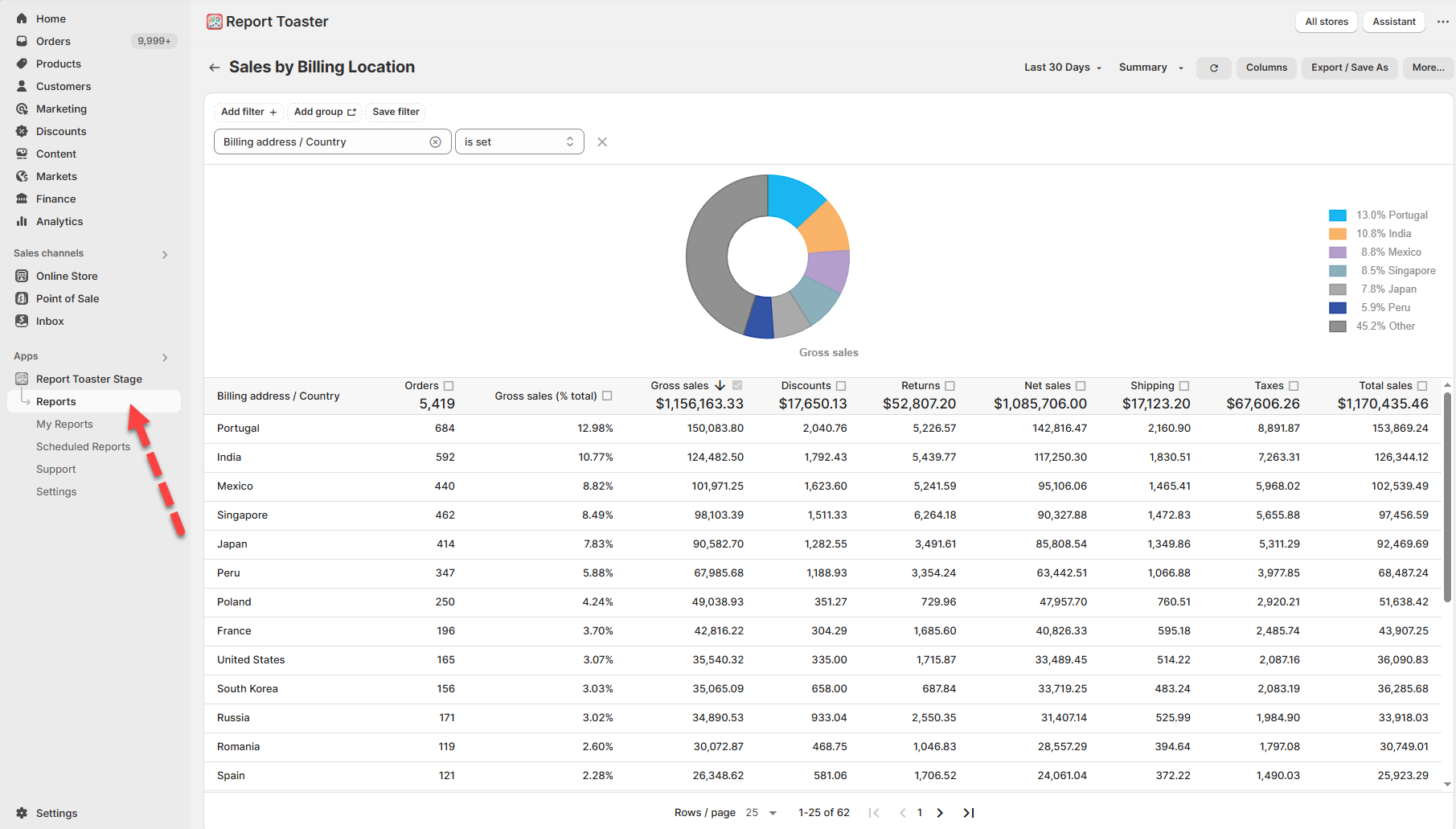This screenshot has width=1456, height=829.
Task: Clear the Billing address / Country field
Action: [435, 142]
